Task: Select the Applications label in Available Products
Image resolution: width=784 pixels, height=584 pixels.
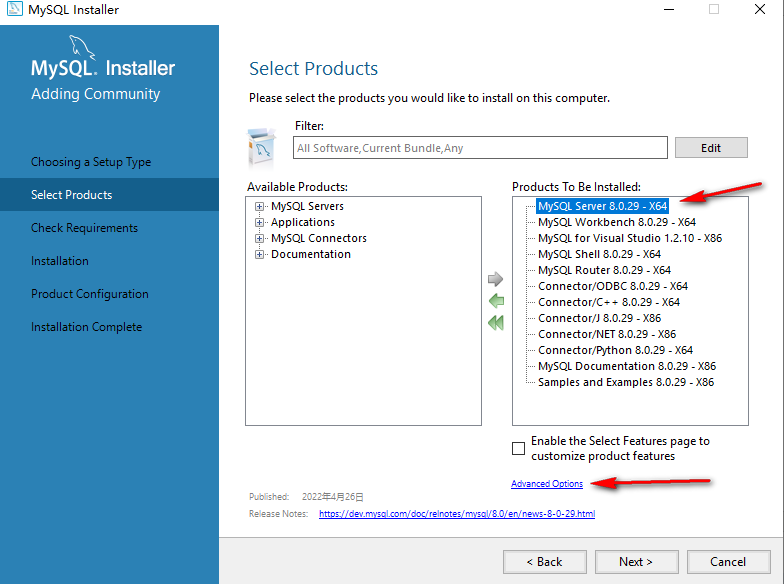Action: tap(303, 222)
